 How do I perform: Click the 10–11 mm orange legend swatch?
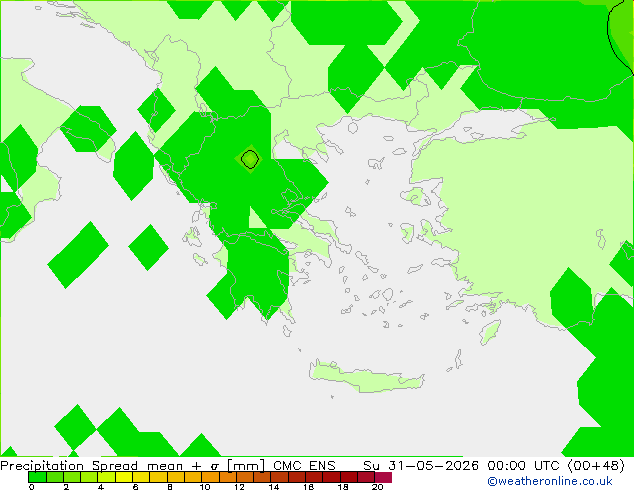point(210,477)
